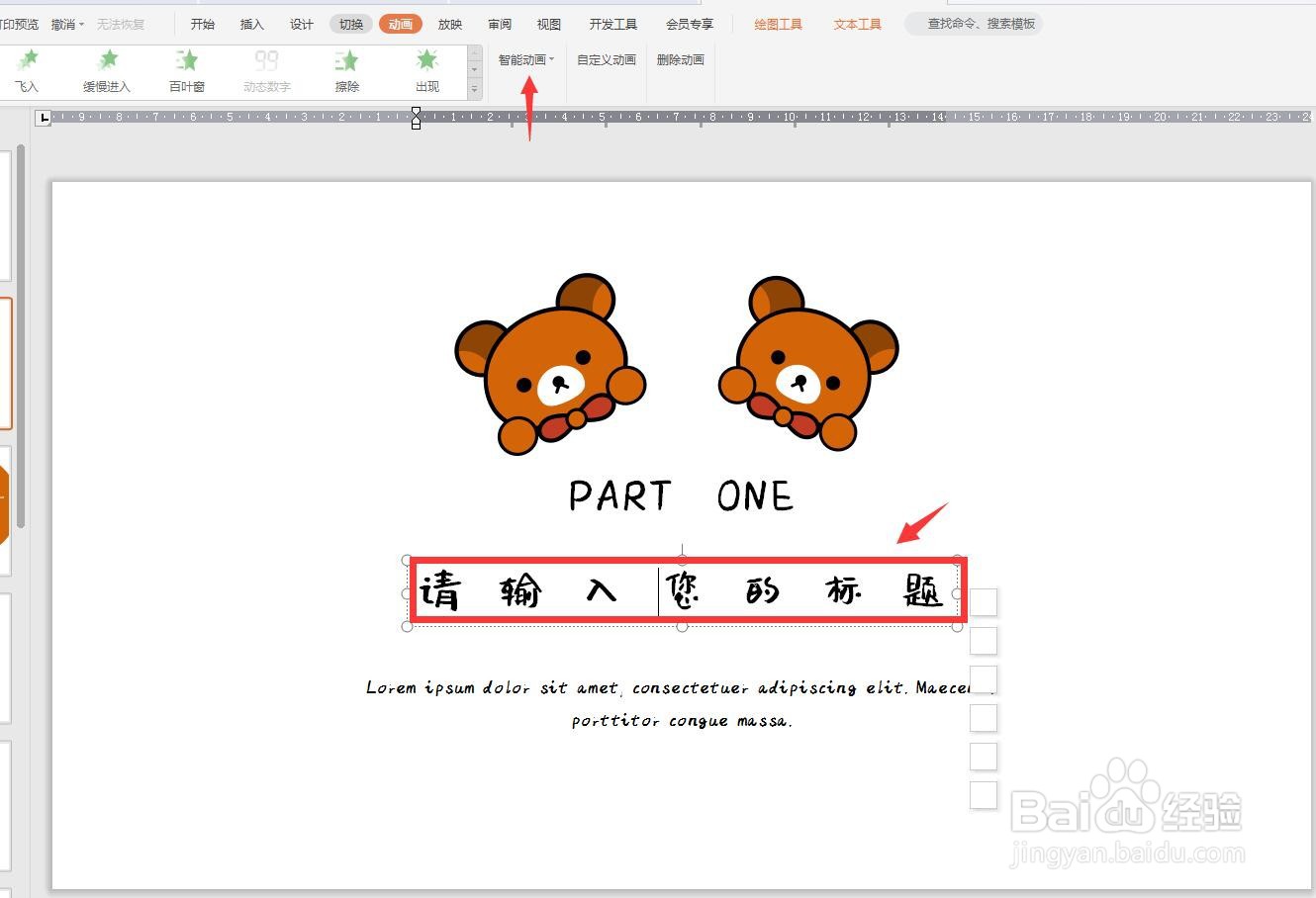This screenshot has width=1316, height=898.
Task: Select the right bear image
Action: pos(808,365)
